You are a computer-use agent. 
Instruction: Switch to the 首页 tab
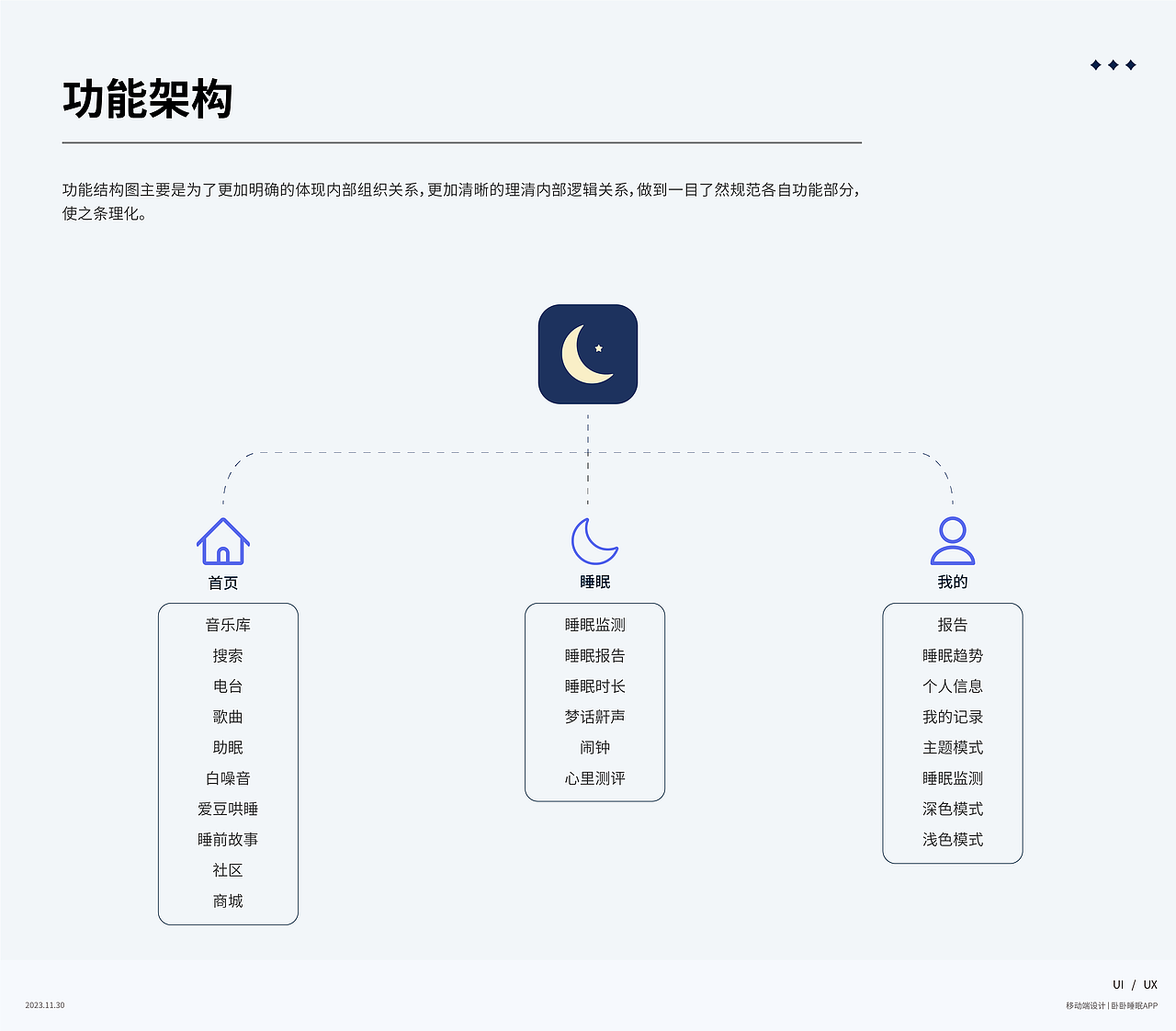(x=222, y=581)
